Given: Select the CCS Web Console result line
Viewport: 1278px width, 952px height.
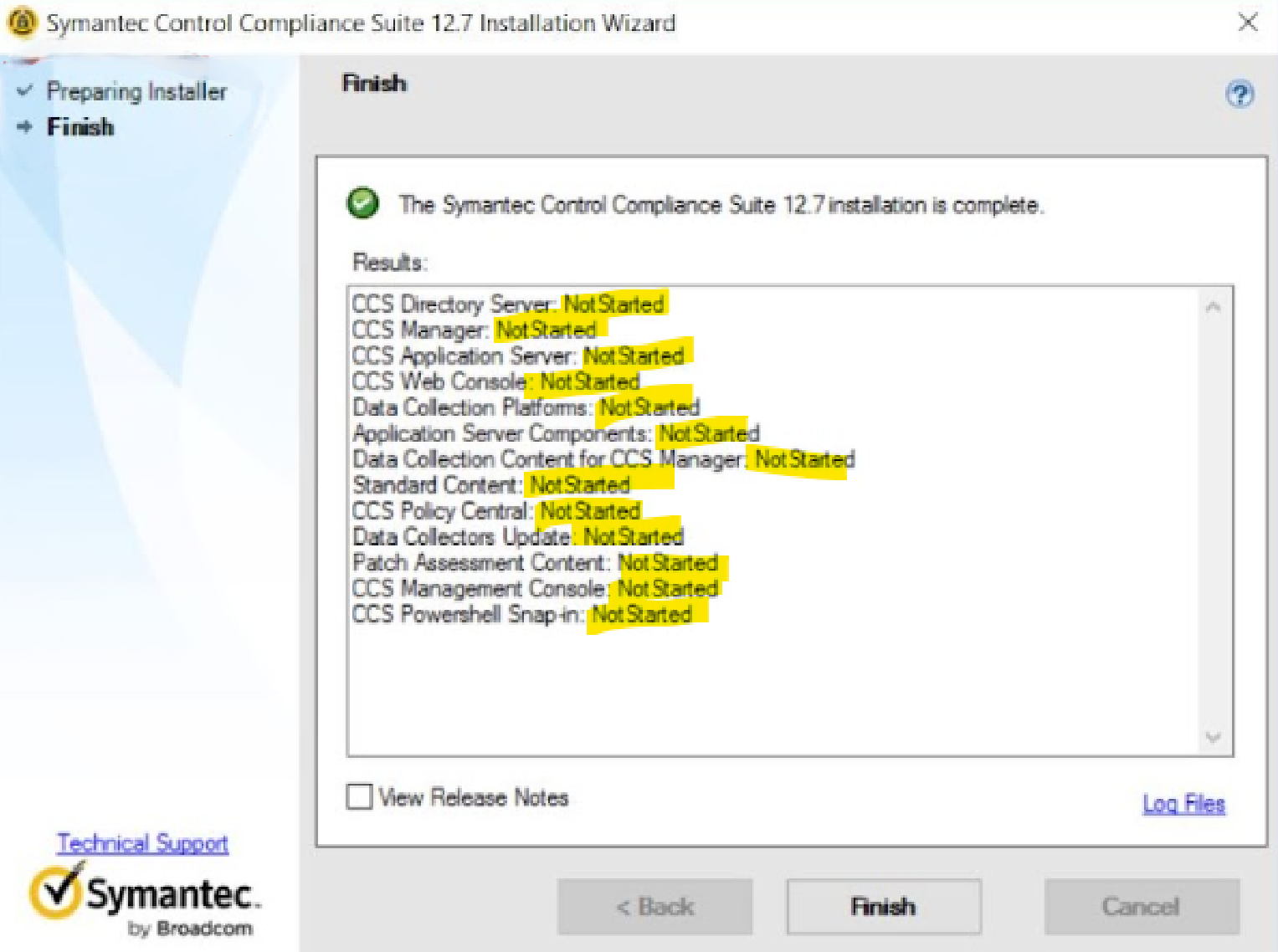Looking at the screenshot, I should (496, 381).
